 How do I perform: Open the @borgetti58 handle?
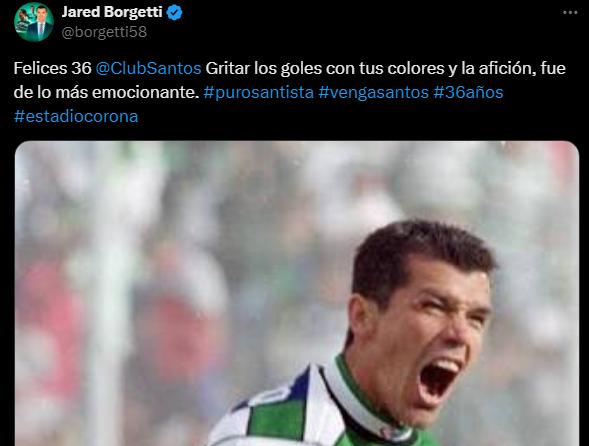[x=104, y=32]
